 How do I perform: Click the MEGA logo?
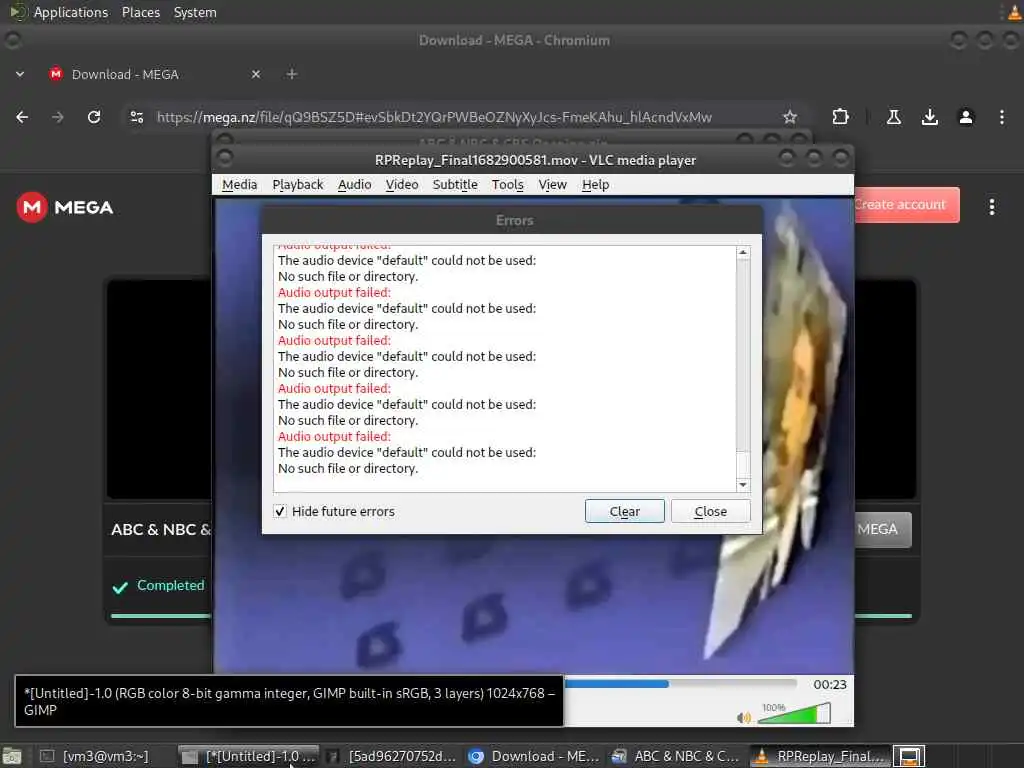65,207
